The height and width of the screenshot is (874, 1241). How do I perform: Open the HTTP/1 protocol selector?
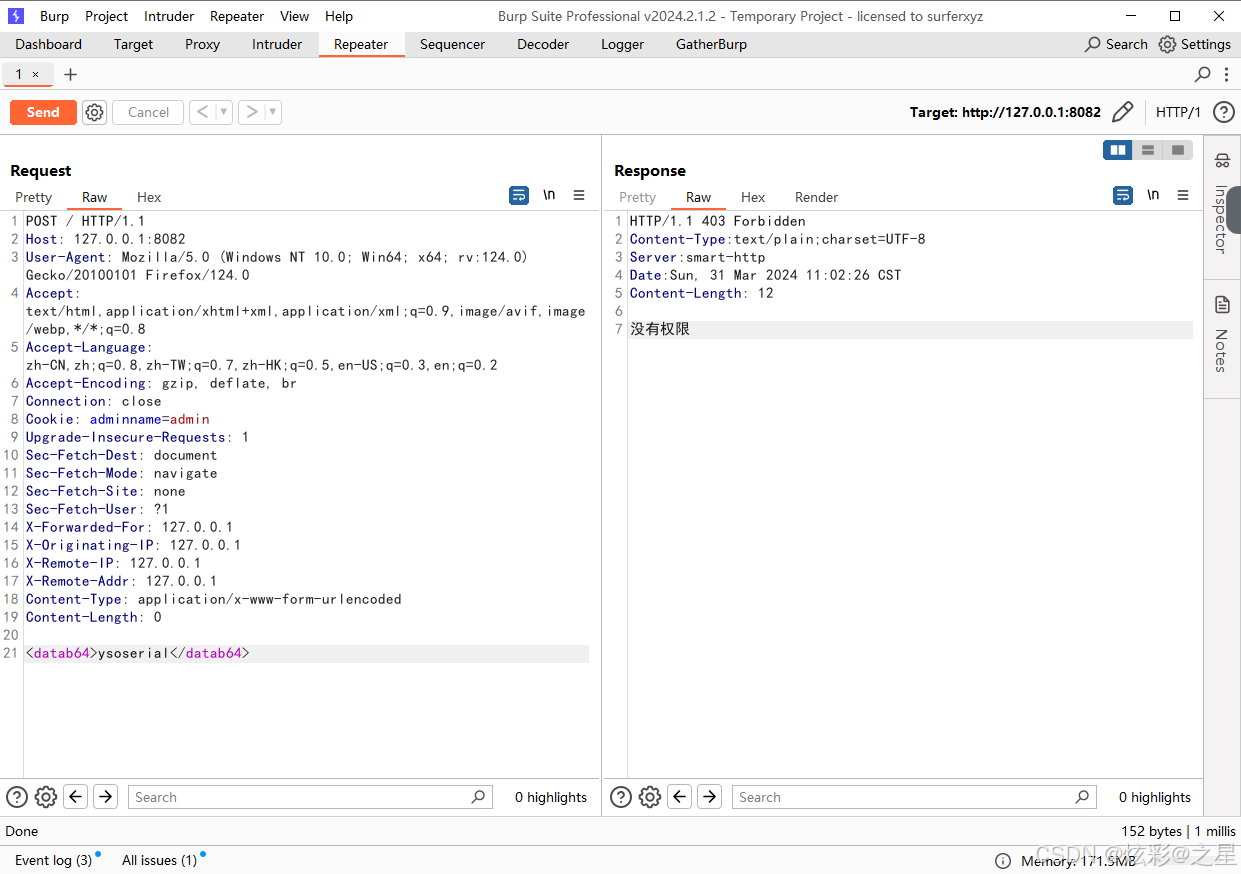click(1178, 112)
